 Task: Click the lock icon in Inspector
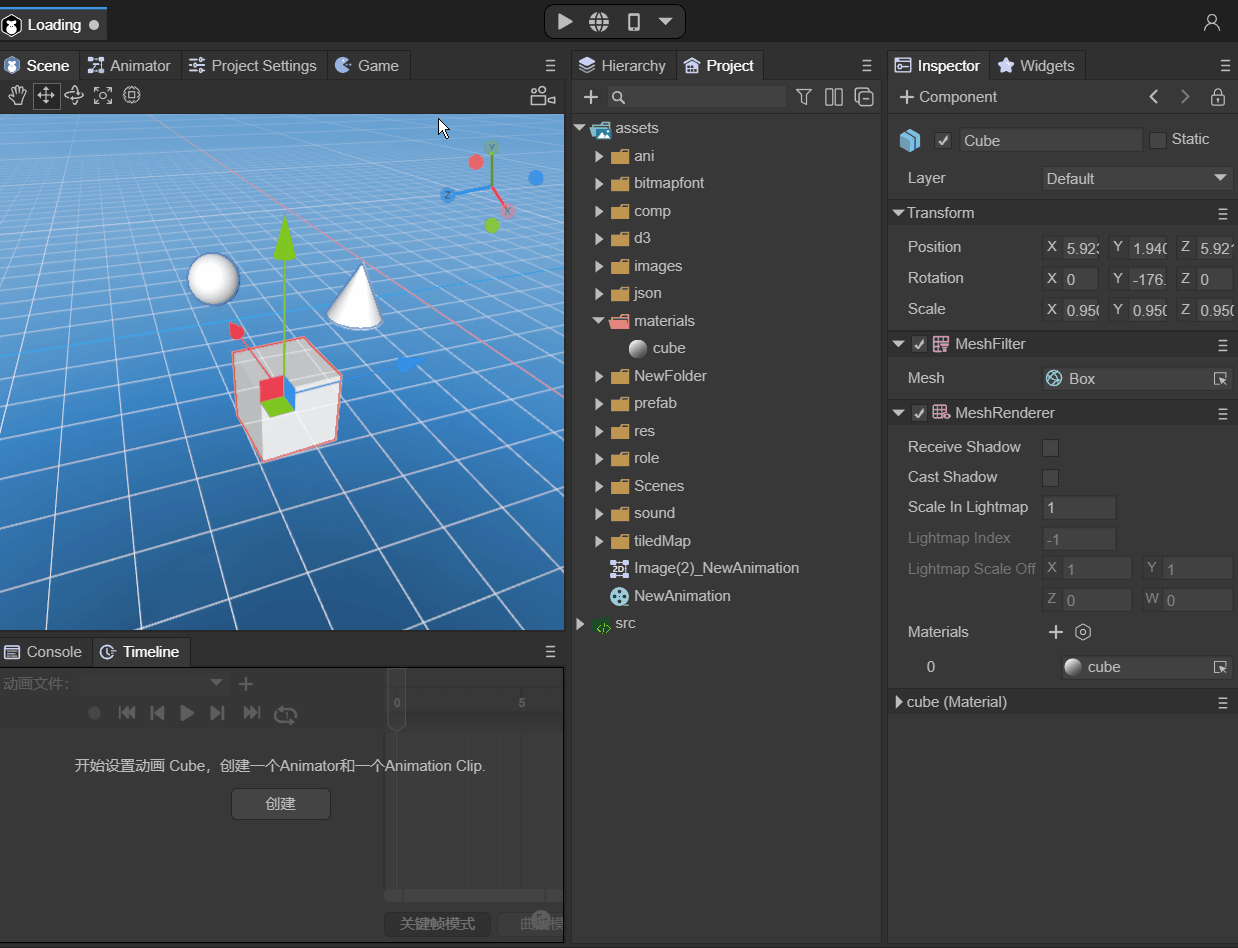1217,97
